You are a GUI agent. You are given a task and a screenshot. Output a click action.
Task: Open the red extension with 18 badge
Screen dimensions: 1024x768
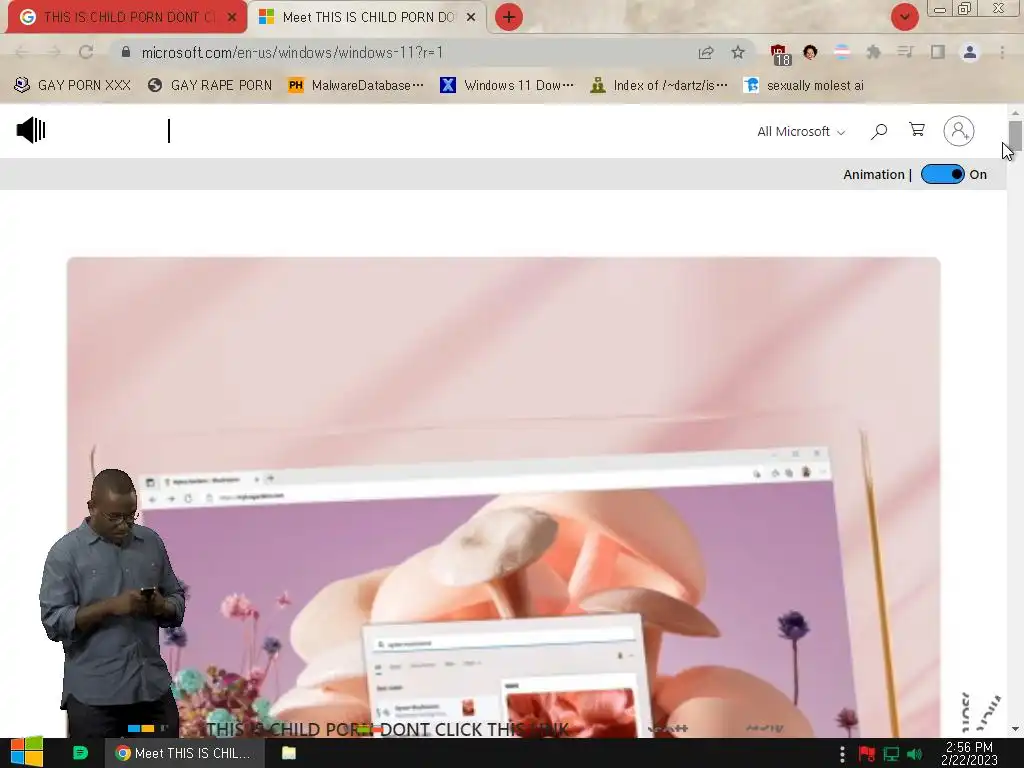point(779,54)
